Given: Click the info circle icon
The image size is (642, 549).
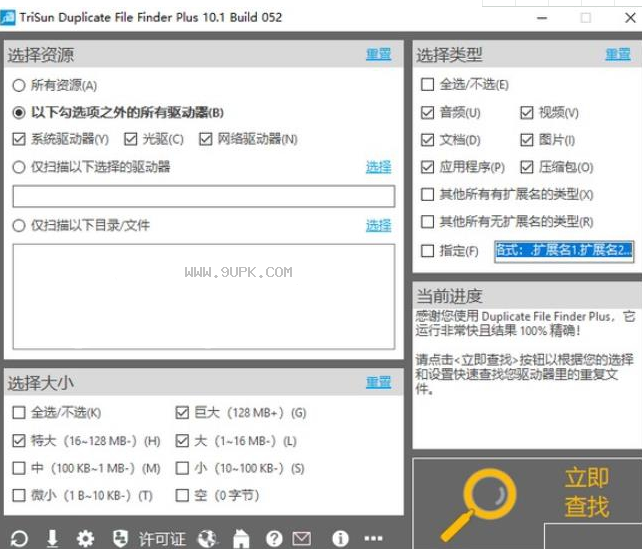Looking at the screenshot, I should point(340,538).
